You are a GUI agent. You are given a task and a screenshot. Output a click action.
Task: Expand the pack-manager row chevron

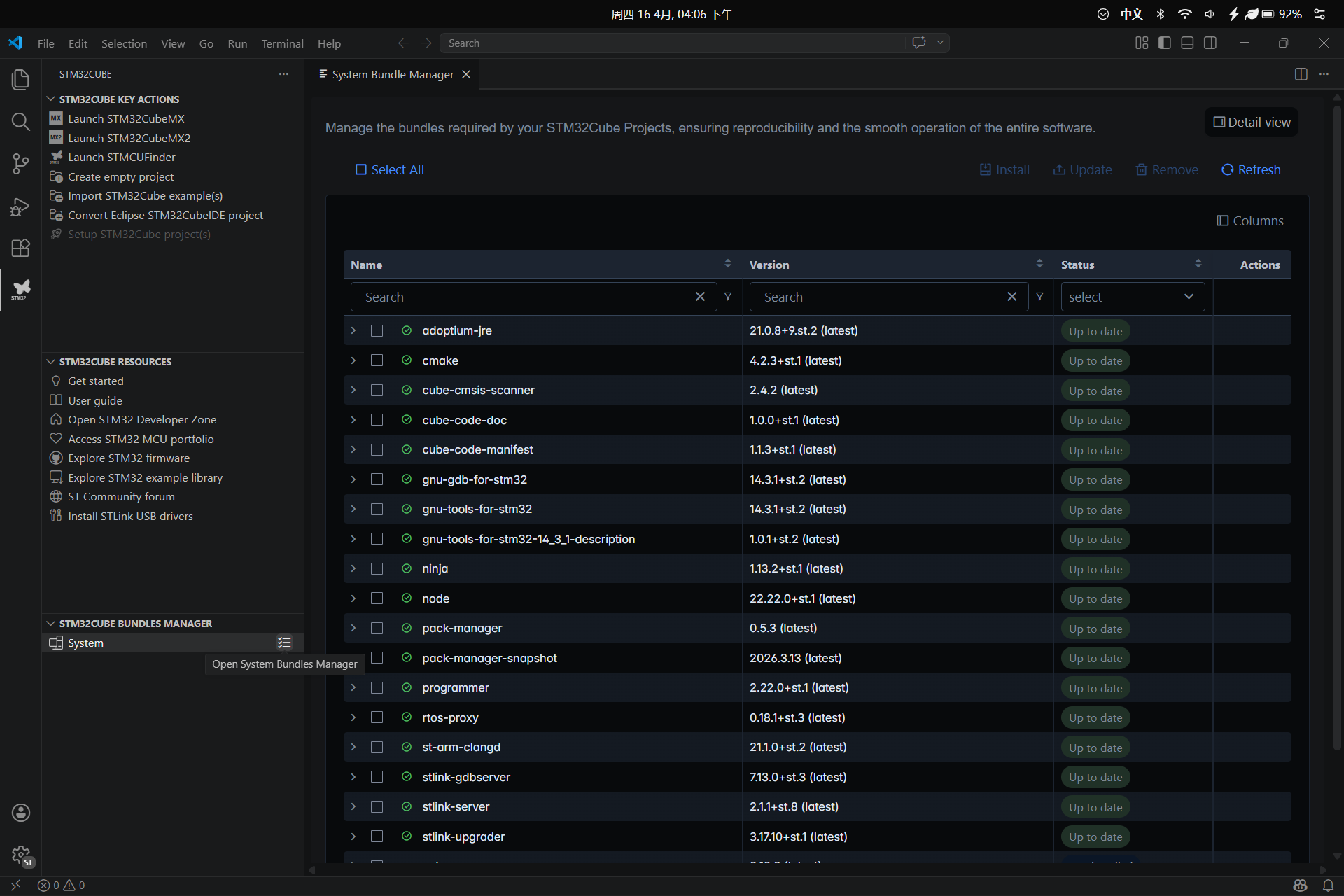click(353, 628)
